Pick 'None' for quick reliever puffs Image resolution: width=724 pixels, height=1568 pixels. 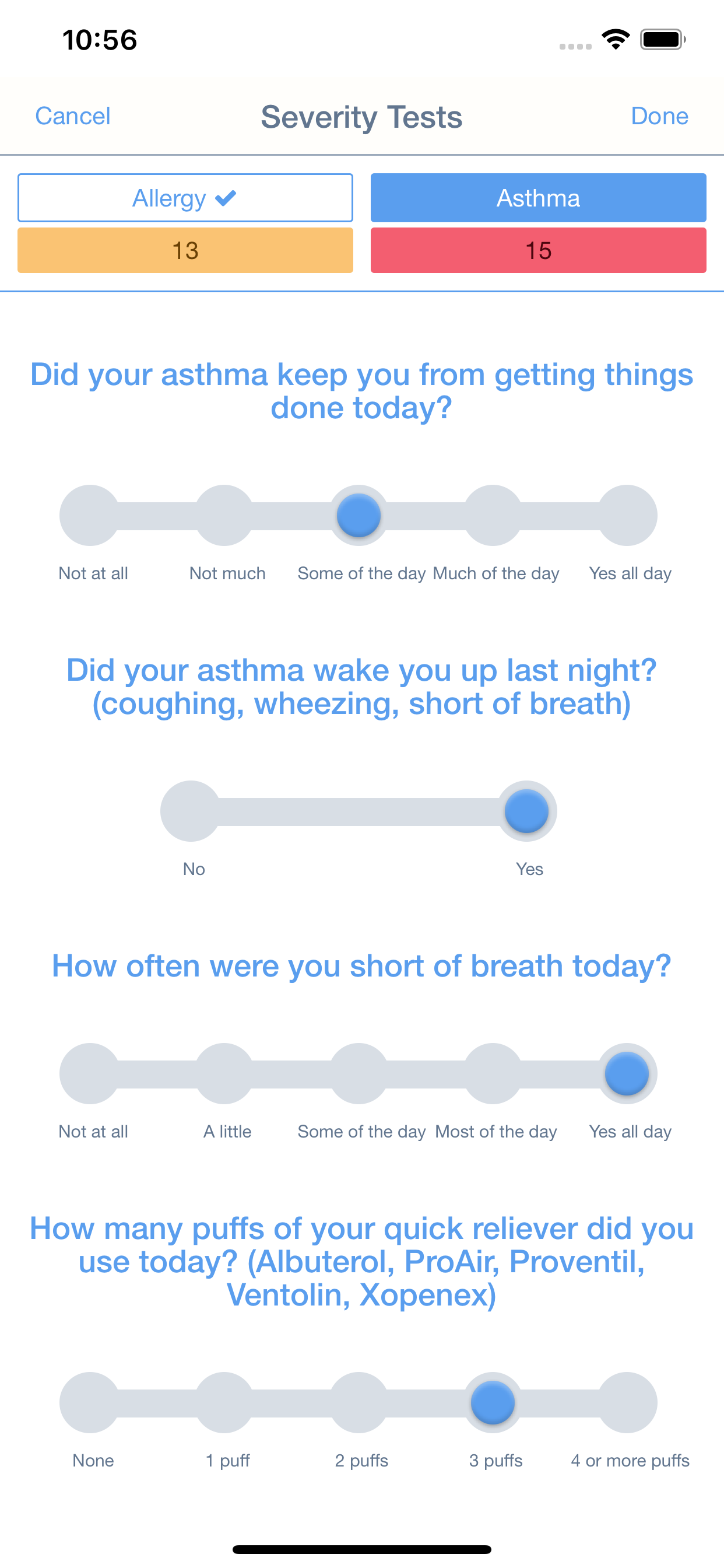click(90, 1402)
